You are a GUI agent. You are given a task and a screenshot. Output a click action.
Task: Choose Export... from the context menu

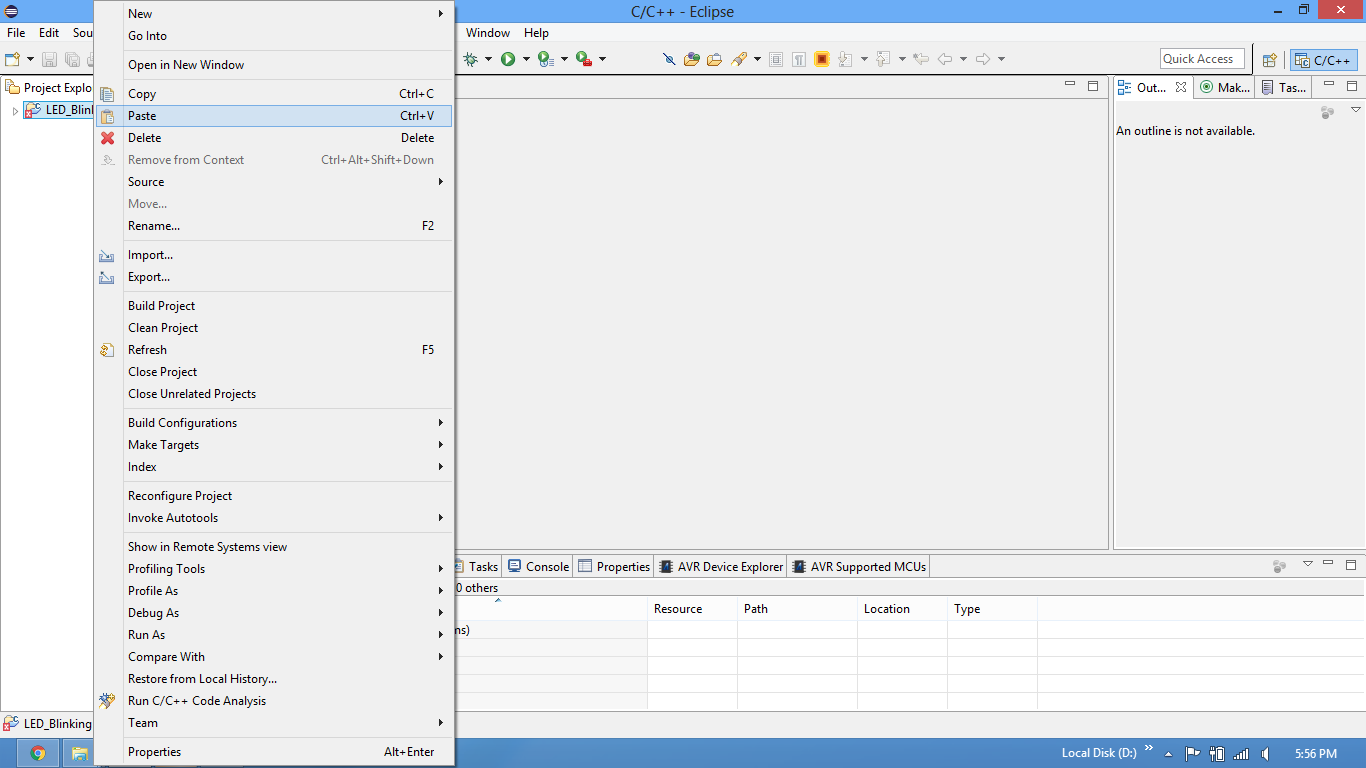[x=274, y=277]
